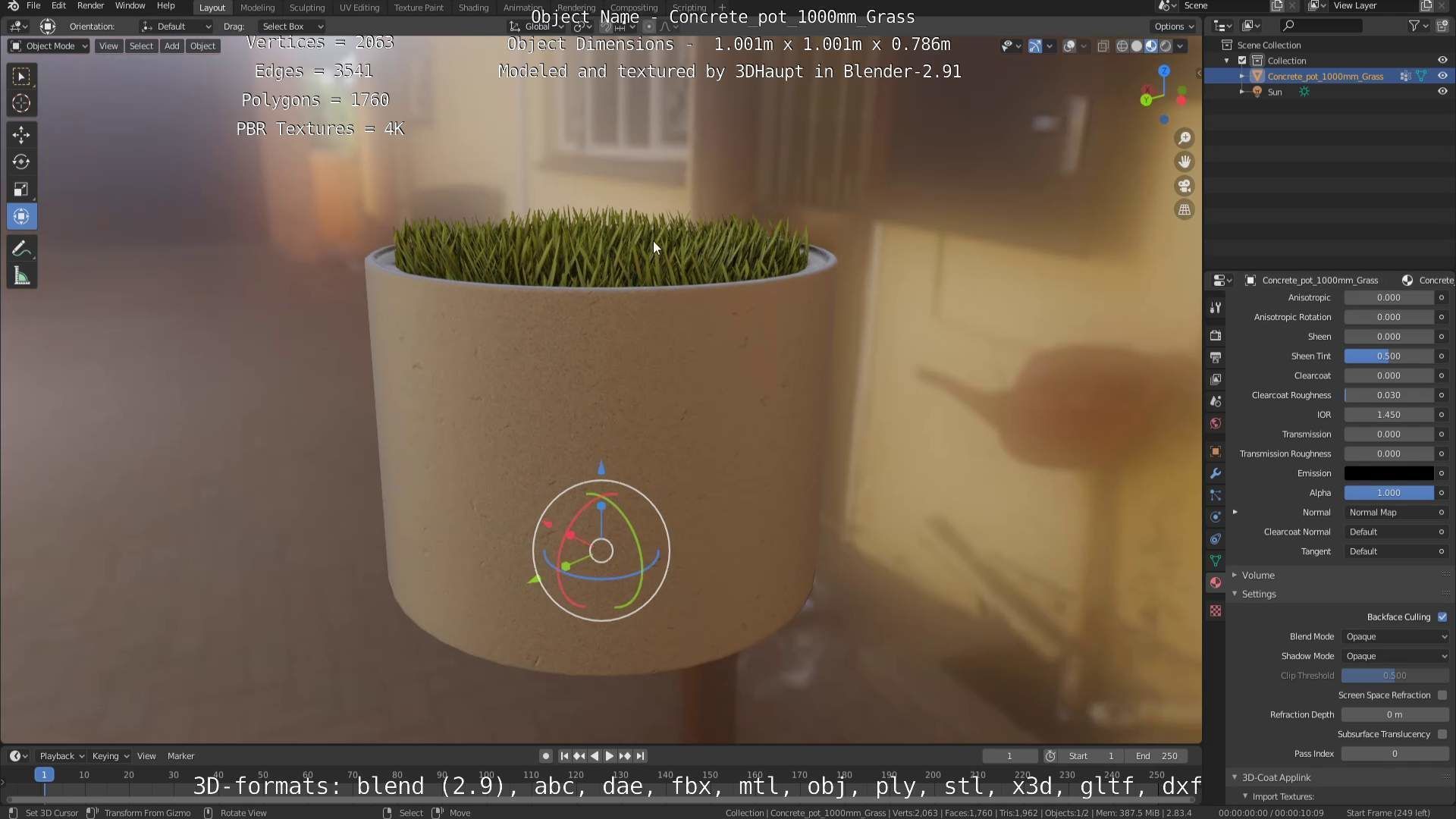Expand the Normal input row
The width and height of the screenshot is (1456, 819).
1235,513
